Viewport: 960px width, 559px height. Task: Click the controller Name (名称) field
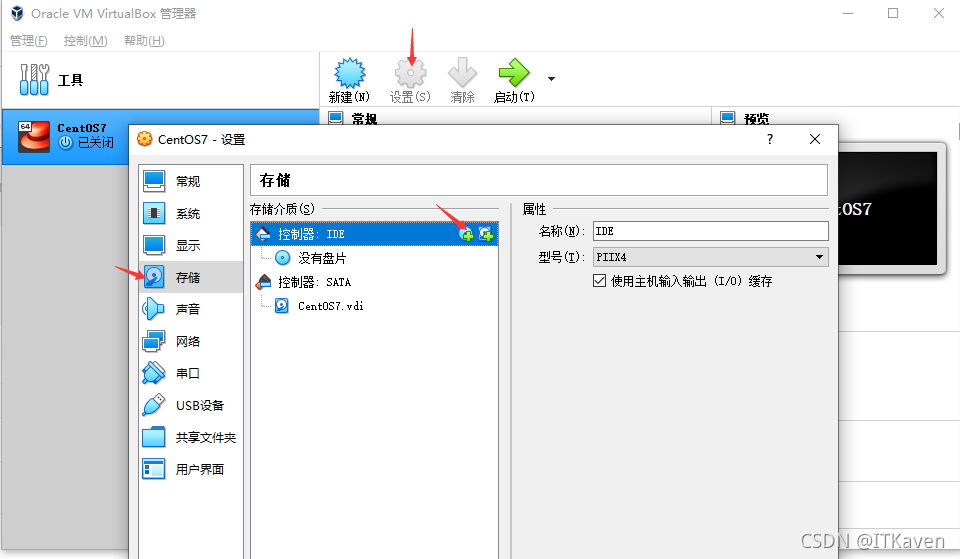coord(710,231)
